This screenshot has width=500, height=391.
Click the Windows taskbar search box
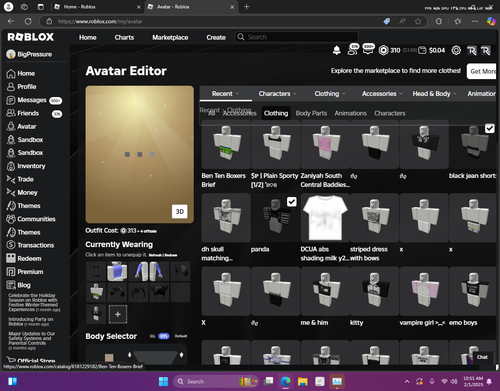216,381
